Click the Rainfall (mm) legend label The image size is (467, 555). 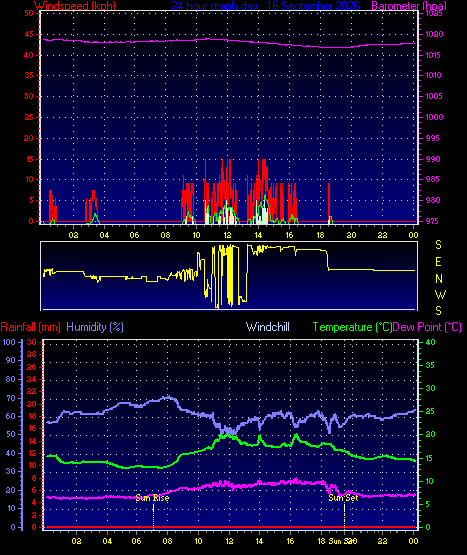[x=30, y=327]
